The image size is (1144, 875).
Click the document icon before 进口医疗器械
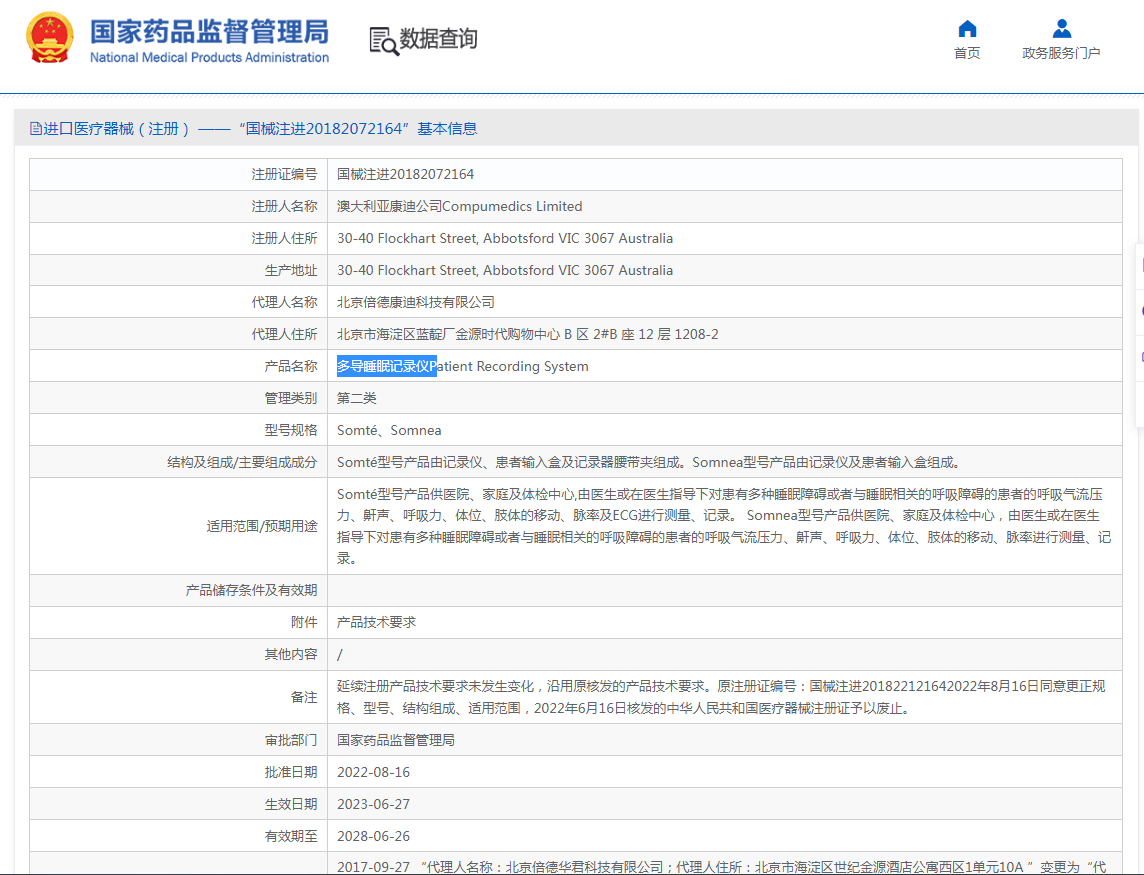36,129
